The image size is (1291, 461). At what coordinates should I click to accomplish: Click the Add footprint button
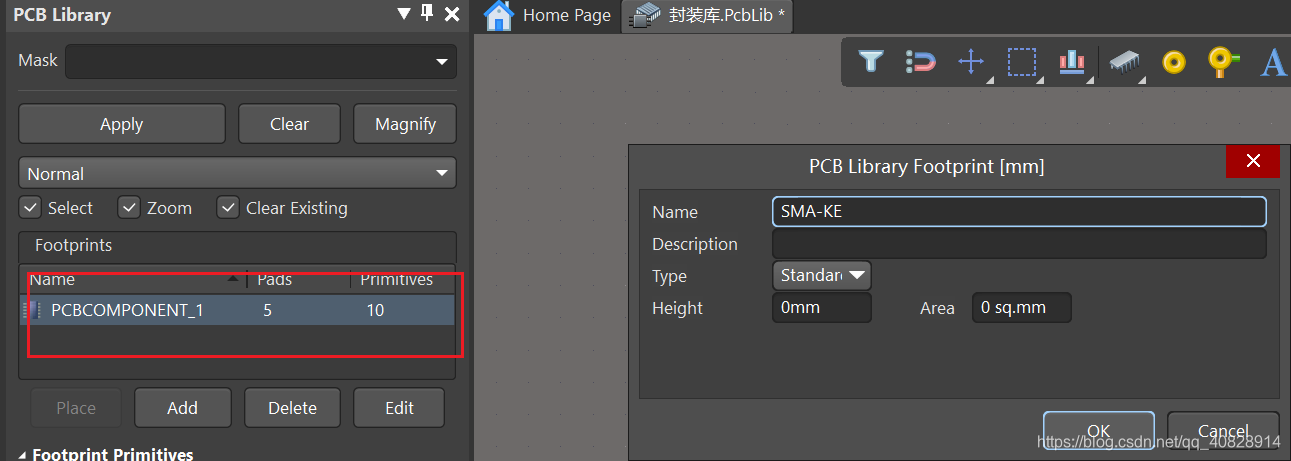183,408
